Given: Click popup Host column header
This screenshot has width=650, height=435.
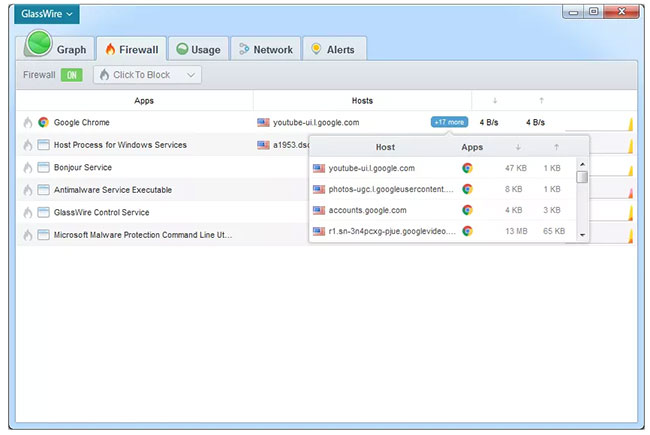Looking at the screenshot, I should [385, 147].
